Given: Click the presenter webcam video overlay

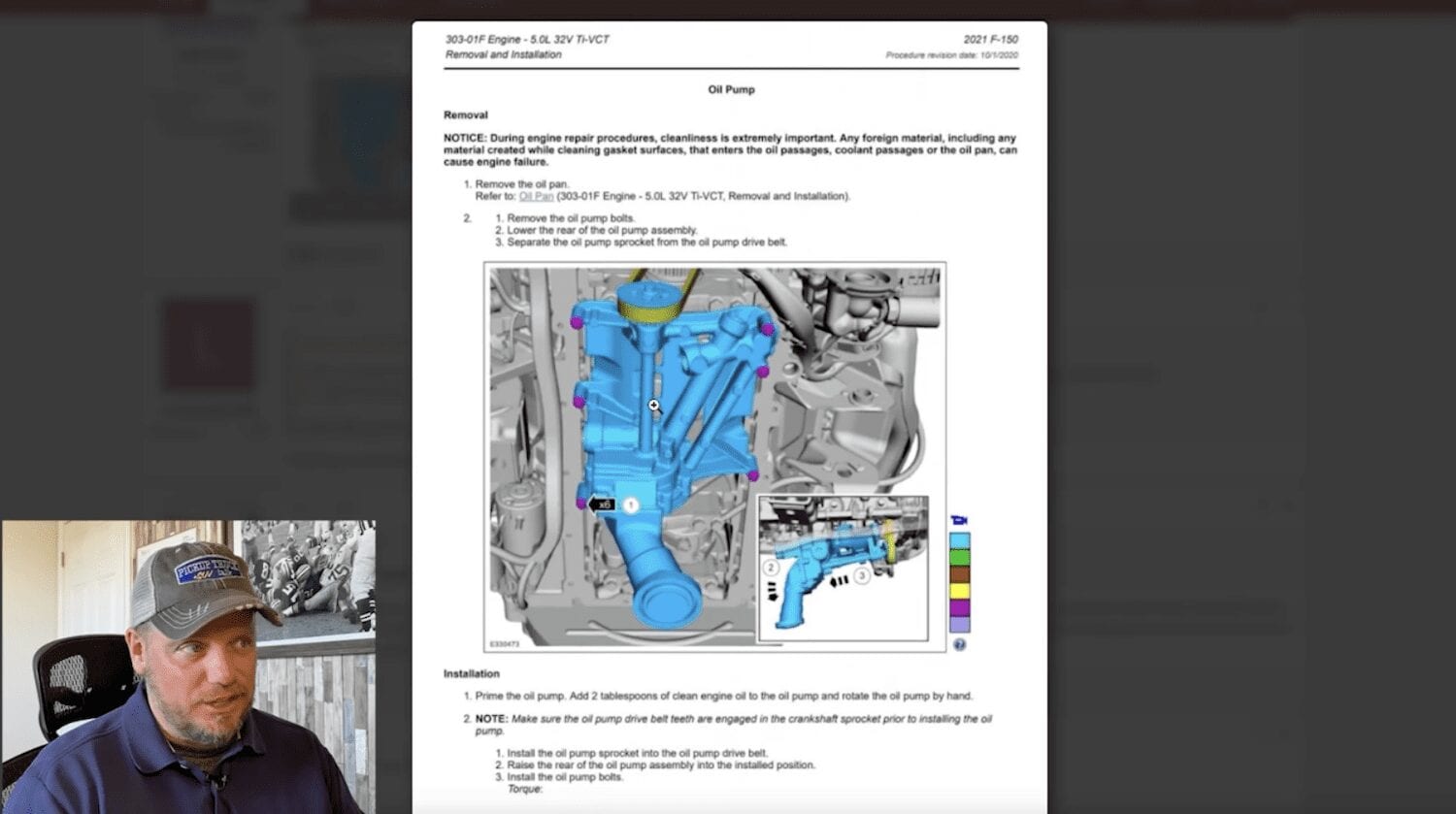Looking at the screenshot, I should click(x=188, y=667).
